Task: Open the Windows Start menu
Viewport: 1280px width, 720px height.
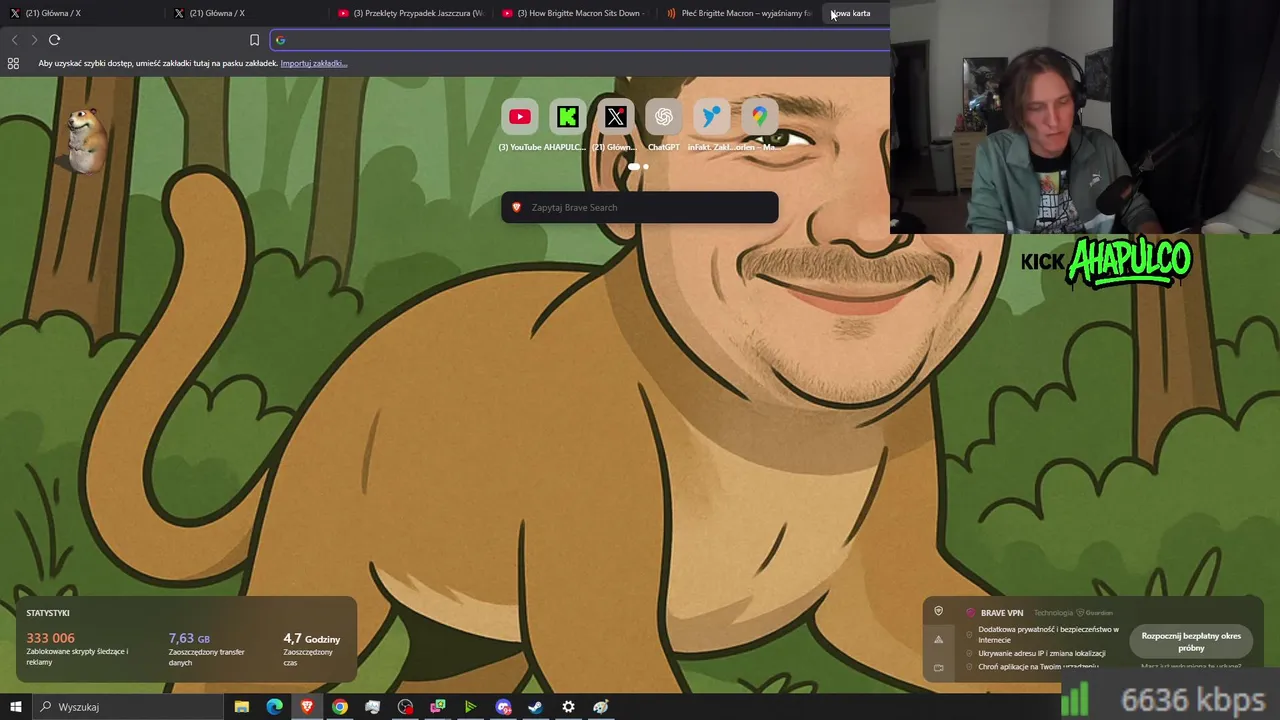Action: click(15, 707)
